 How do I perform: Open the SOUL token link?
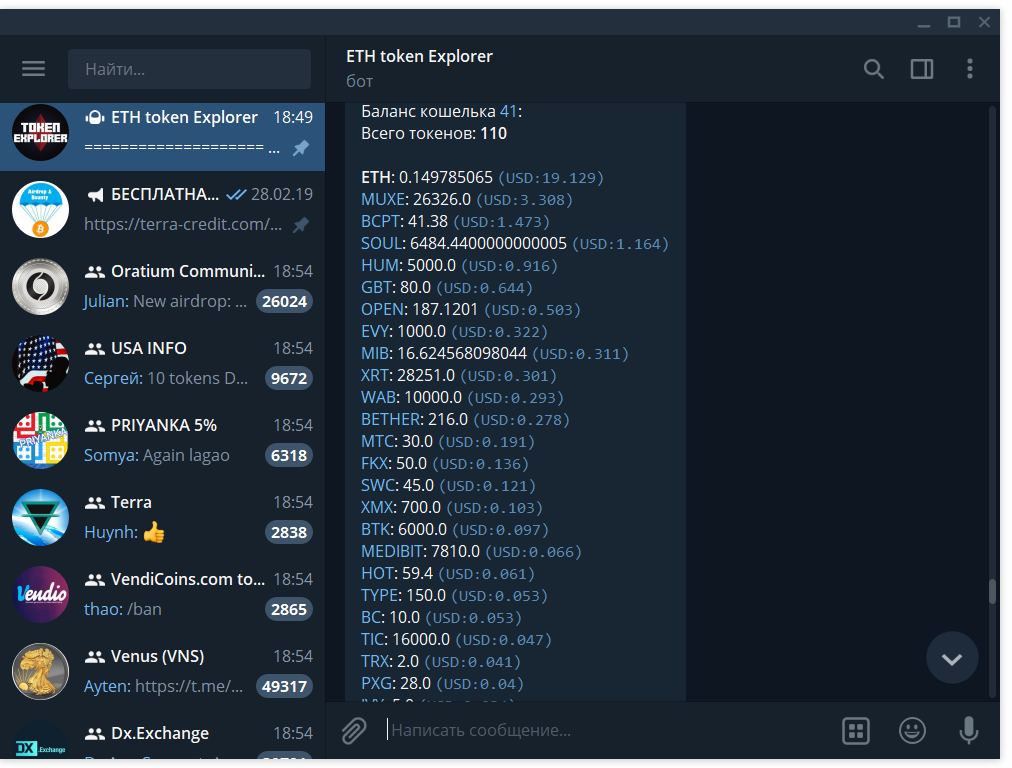coord(382,243)
